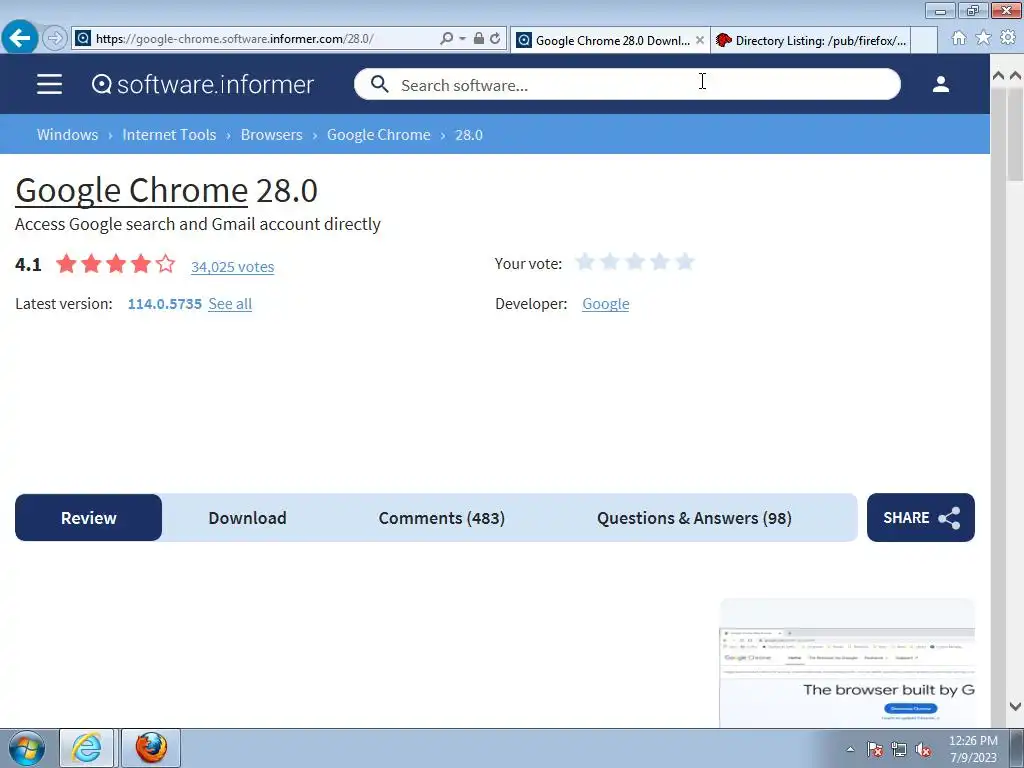Open Browsers breadcrumb category
Image resolution: width=1024 pixels, height=768 pixels.
272,135
